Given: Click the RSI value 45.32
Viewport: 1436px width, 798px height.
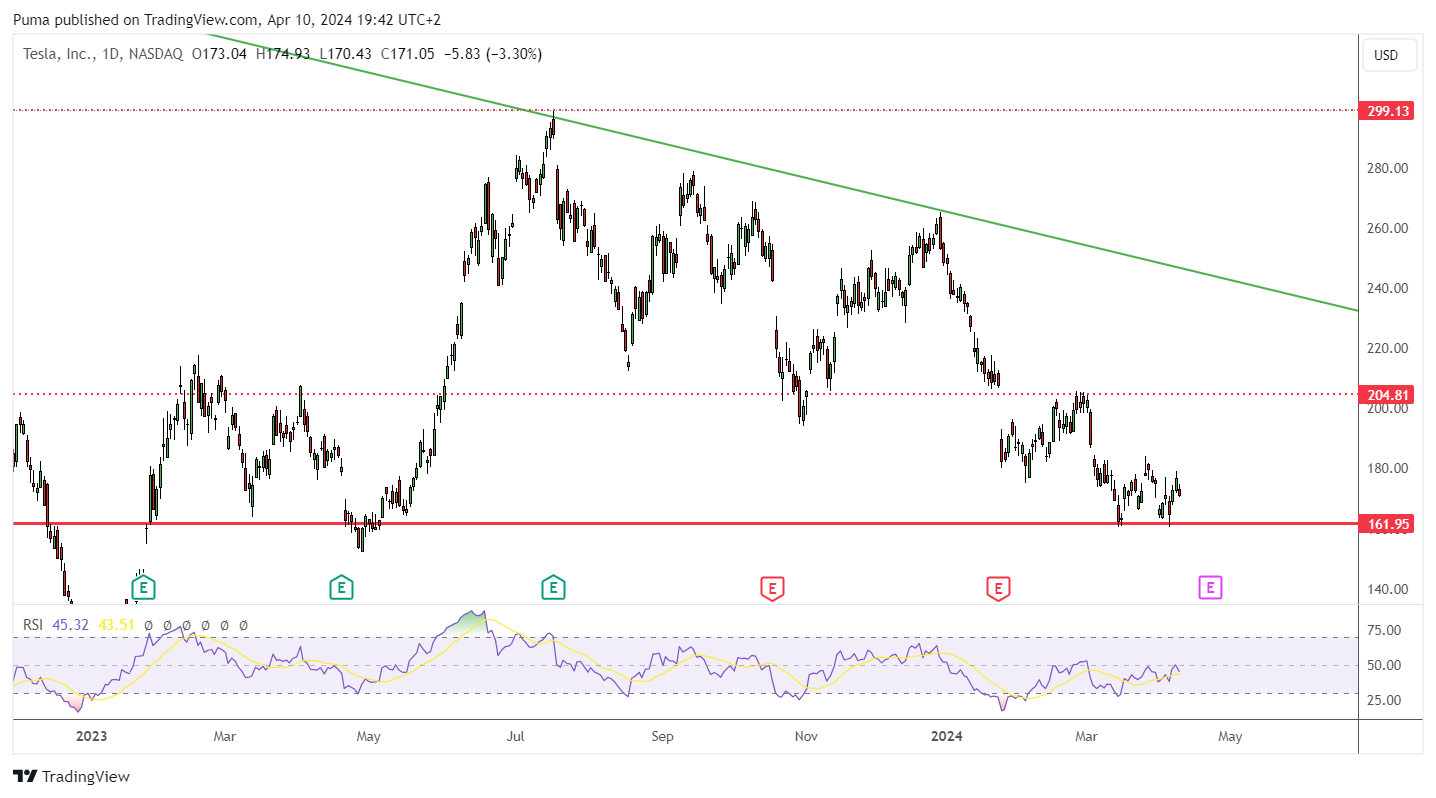Looking at the screenshot, I should 70,625.
